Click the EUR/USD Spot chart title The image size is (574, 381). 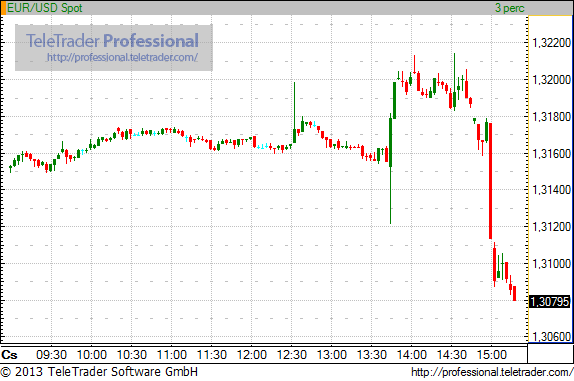pyautogui.click(x=44, y=8)
